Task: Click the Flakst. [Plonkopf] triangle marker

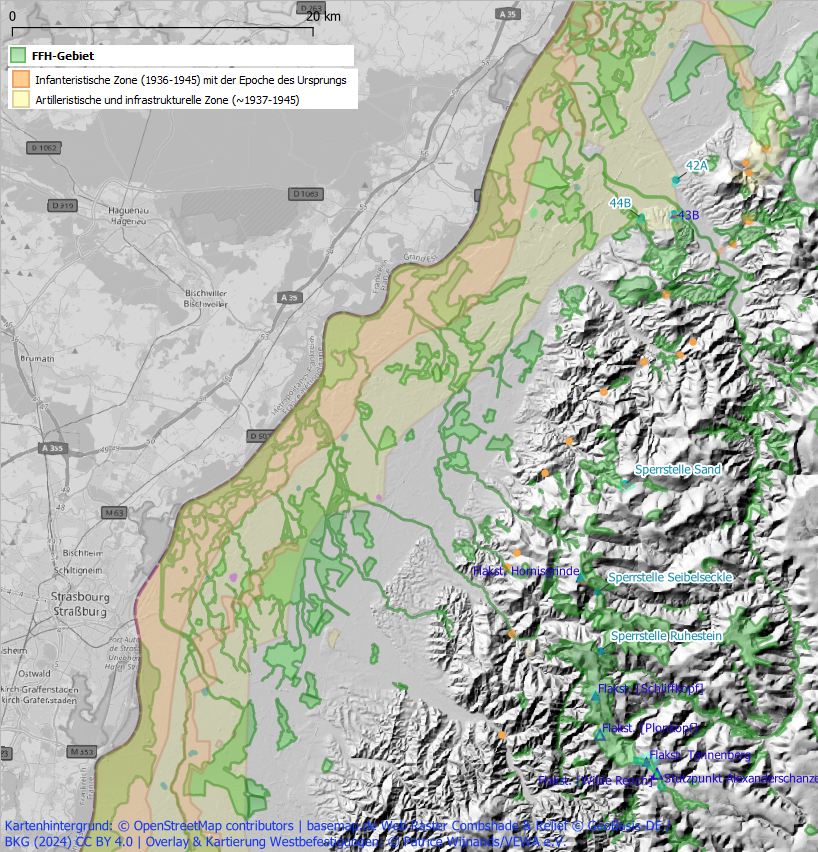Action: pyautogui.click(x=599, y=735)
